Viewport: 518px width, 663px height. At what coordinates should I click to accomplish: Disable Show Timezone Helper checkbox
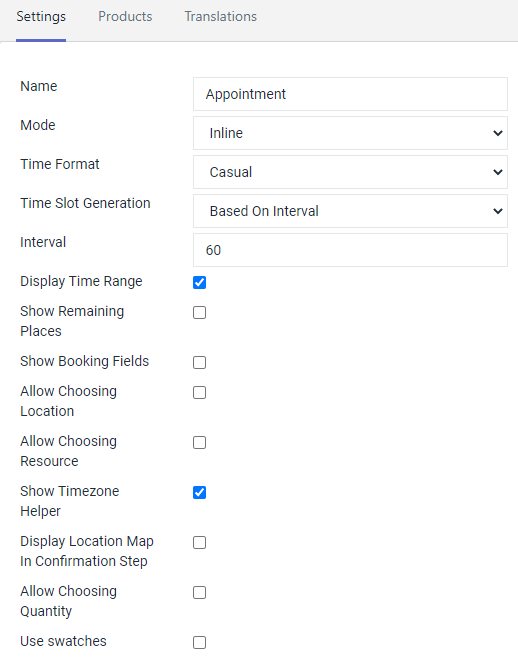point(200,492)
